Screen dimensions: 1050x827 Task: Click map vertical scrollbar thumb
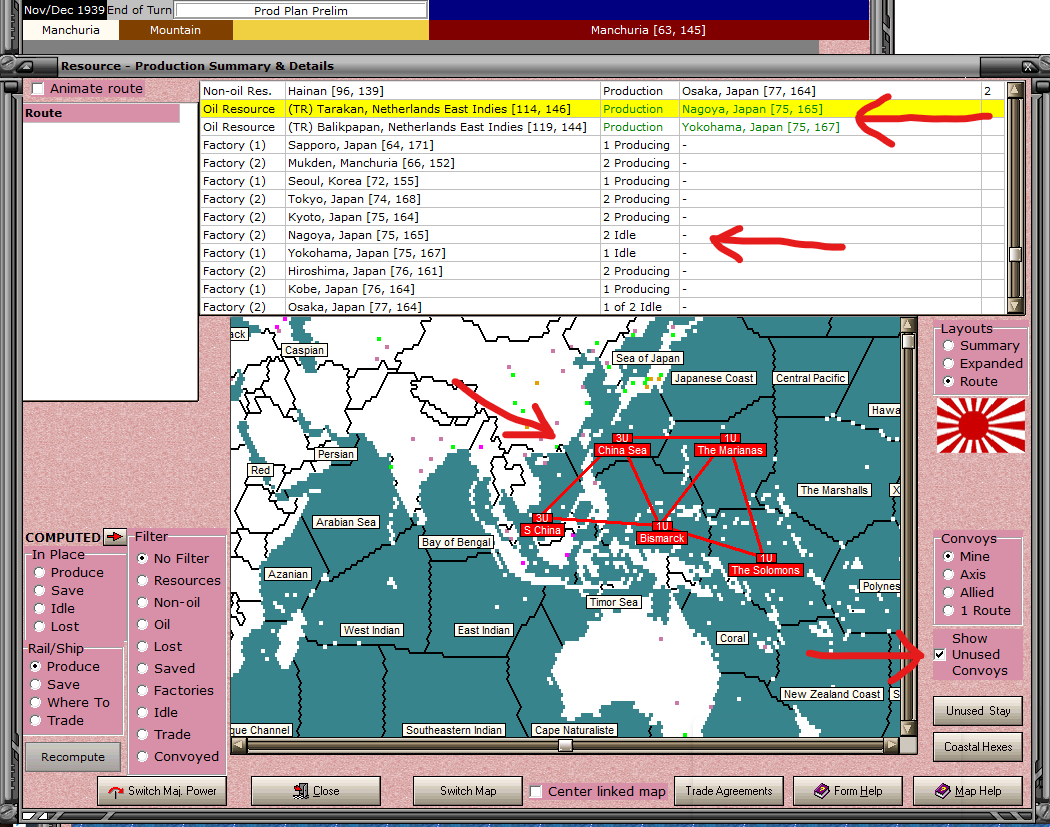click(908, 341)
